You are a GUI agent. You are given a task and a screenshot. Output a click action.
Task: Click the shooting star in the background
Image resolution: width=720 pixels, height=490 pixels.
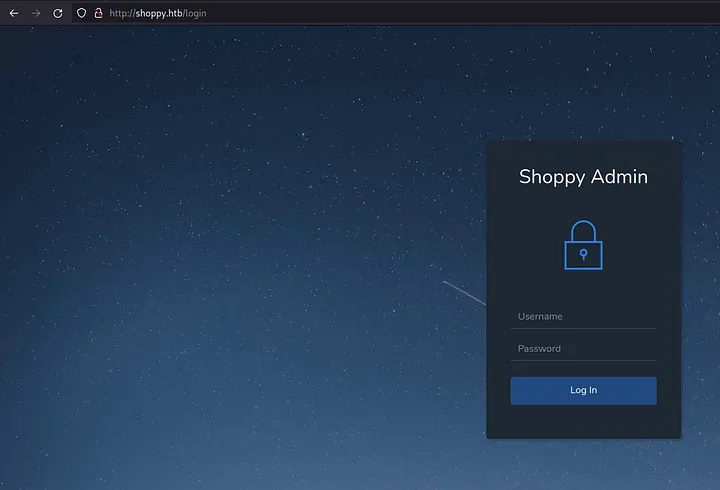pyautogui.click(x=463, y=293)
